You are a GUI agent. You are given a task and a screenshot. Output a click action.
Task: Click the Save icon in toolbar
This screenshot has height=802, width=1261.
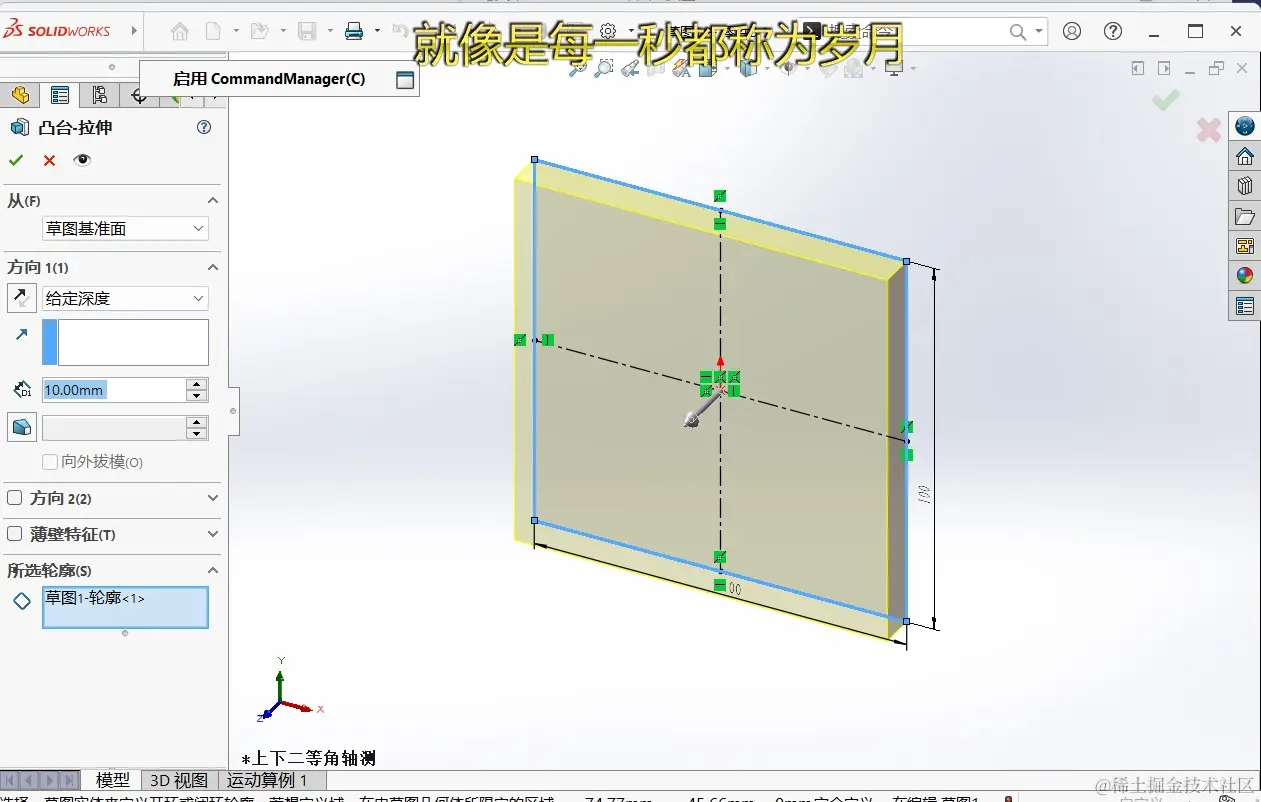point(307,32)
